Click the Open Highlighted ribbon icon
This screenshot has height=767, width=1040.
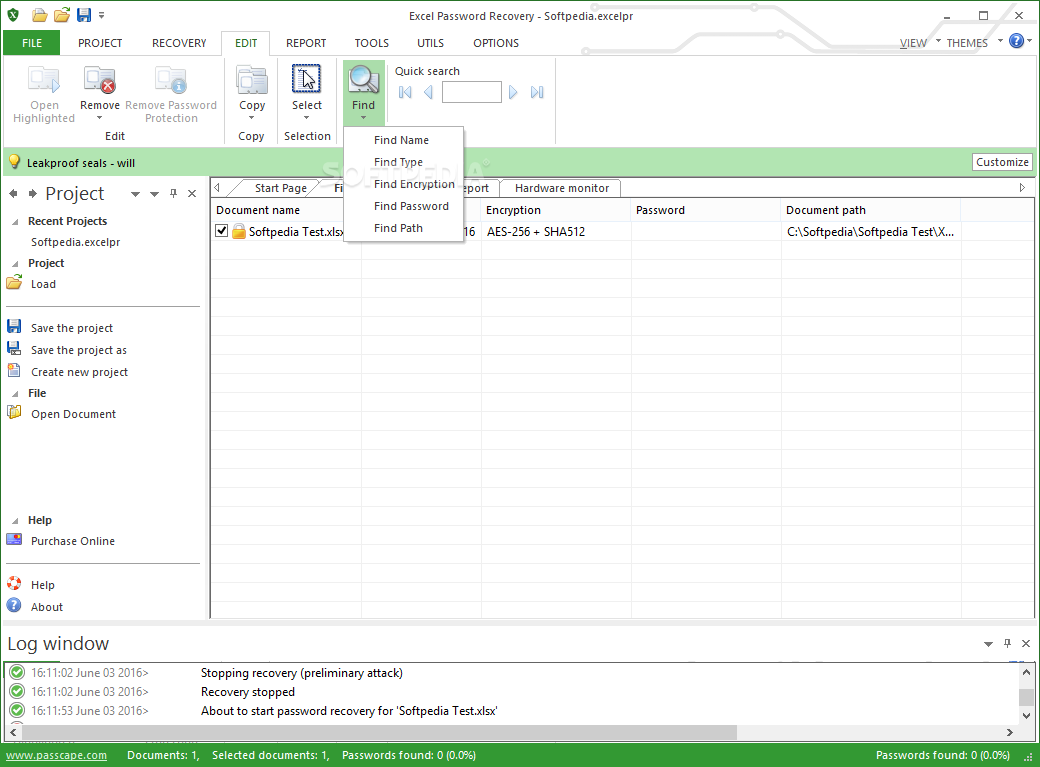tap(44, 79)
